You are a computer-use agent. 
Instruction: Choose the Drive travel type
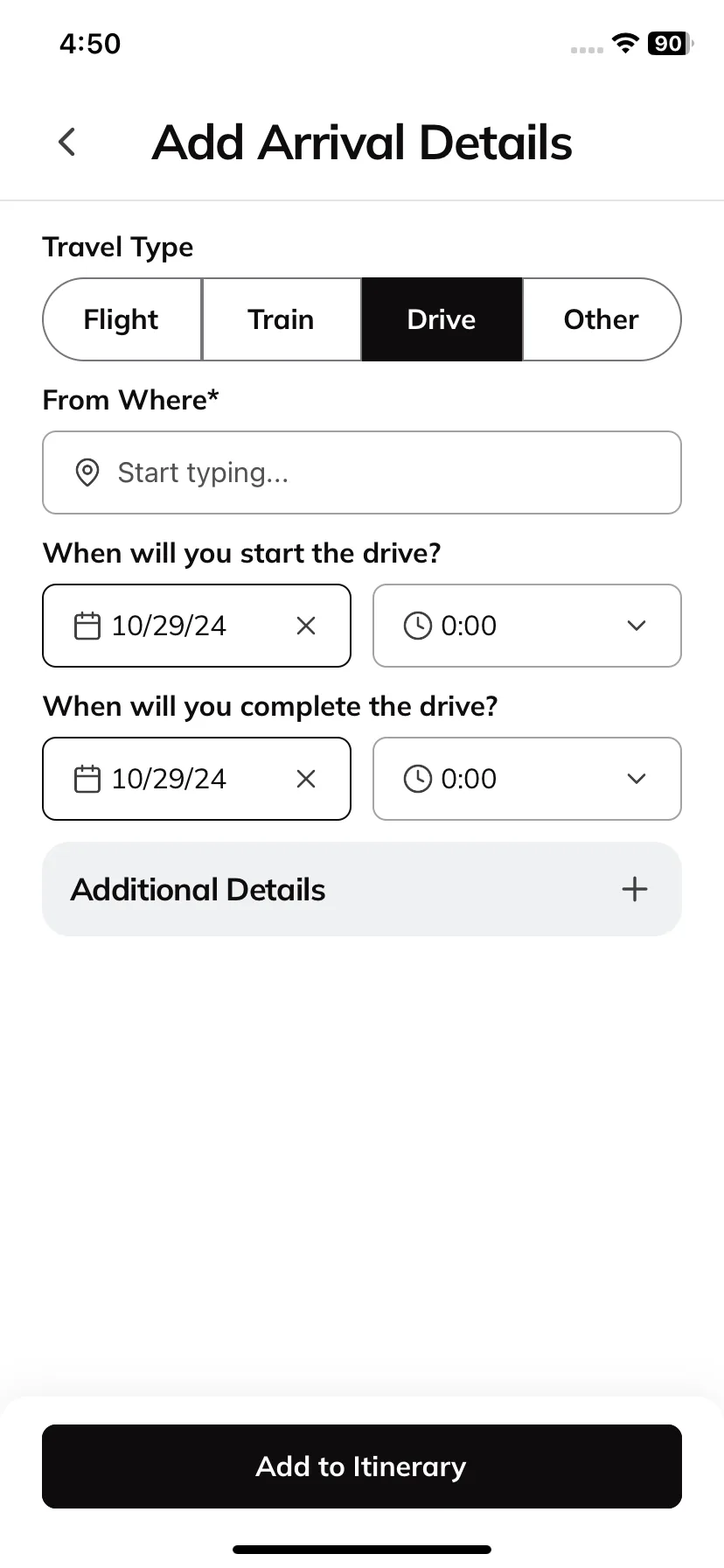pyautogui.click(x=442, y=319)
